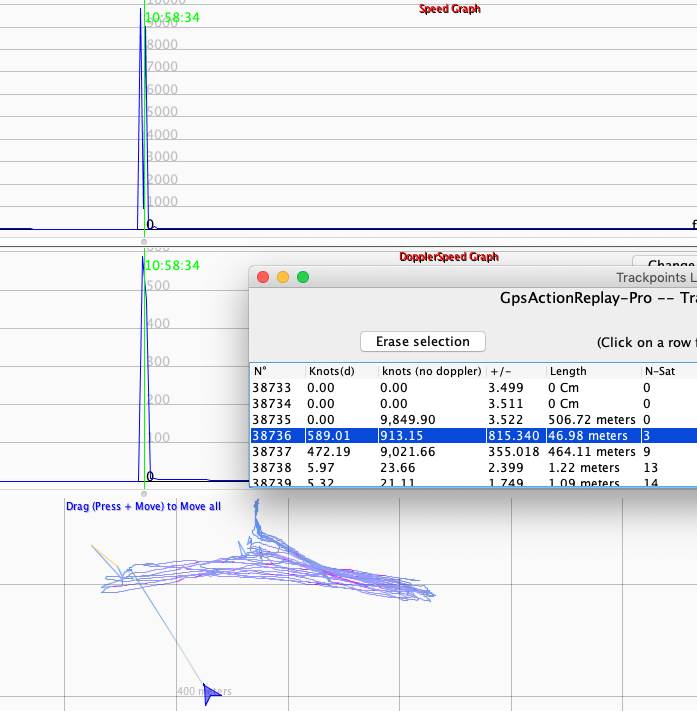Click the red close button of Trackpoints window
Viewport: 697px width, 711px height.
tap(263, 277)
